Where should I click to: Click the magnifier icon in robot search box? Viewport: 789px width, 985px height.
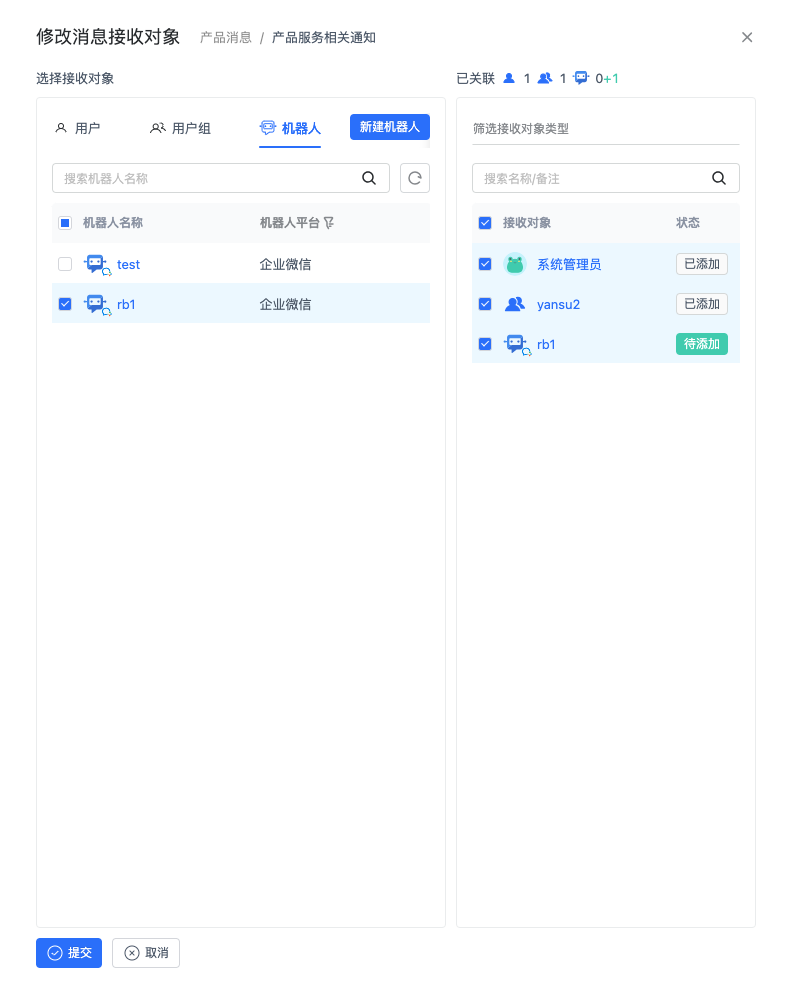pos(369,178)
